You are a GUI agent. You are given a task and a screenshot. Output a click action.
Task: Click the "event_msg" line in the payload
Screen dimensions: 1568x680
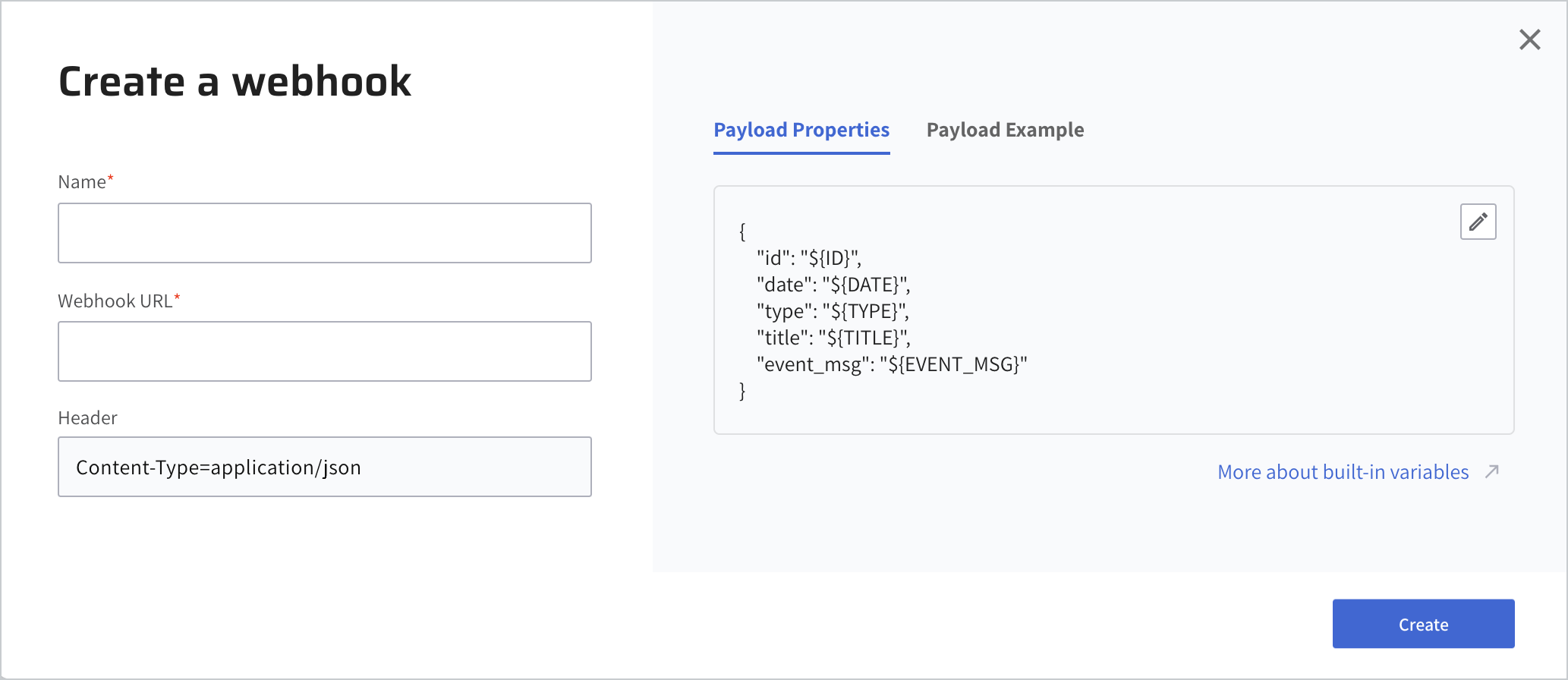[x=891, y=364]
